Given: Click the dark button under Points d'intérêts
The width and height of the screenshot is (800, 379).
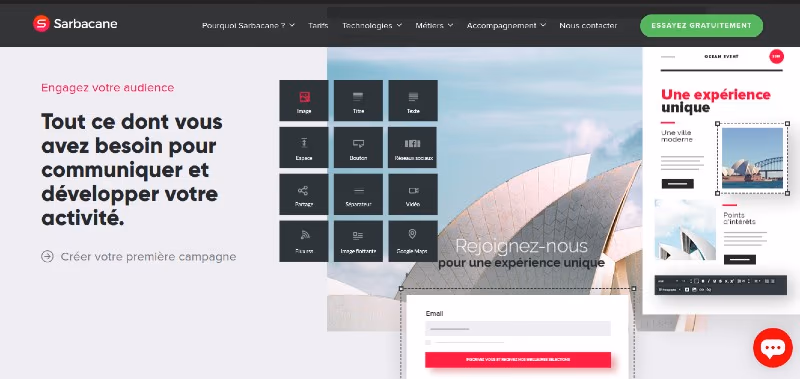Looking at the screenshot, I should [740, 260].
